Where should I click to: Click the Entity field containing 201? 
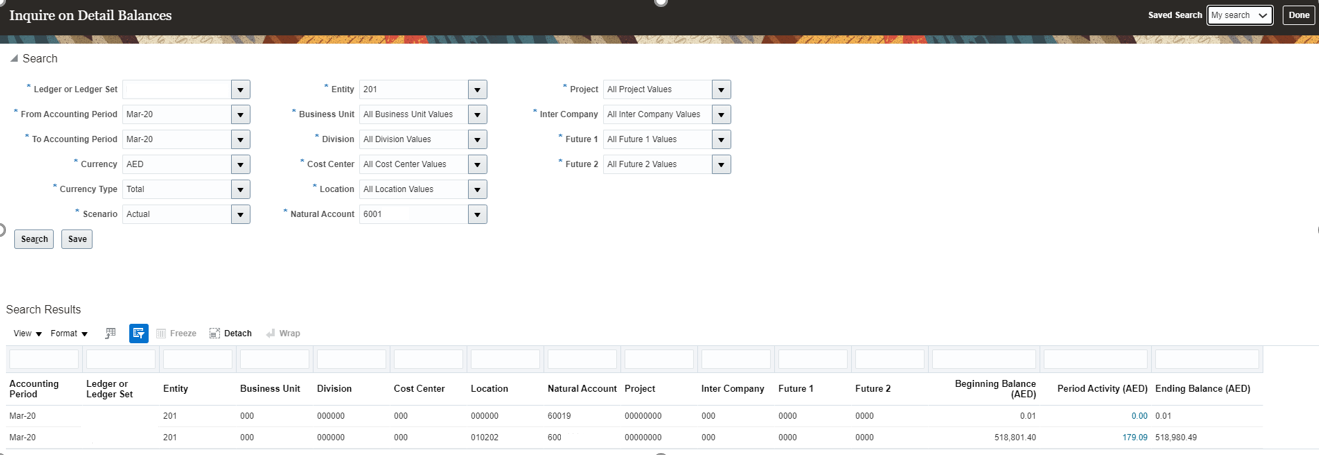(413, 89)
